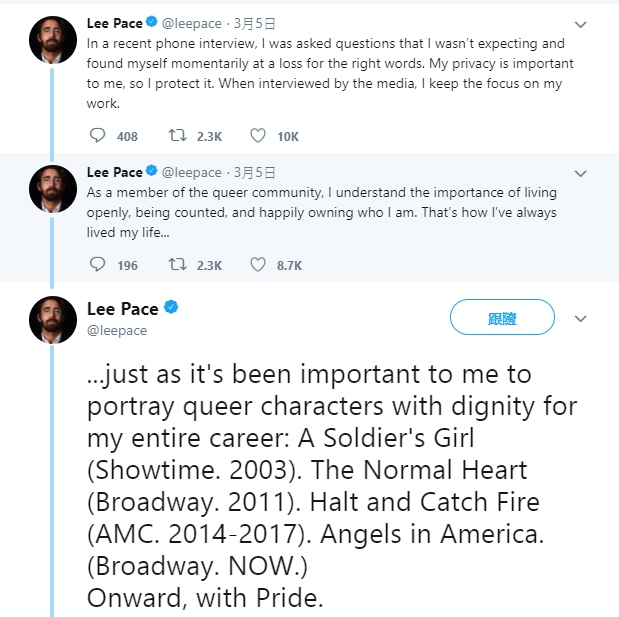The width and height of the screenshot is (619, 617).
Task: Open the large Lee Pace profile avatar
Action: 53,320
